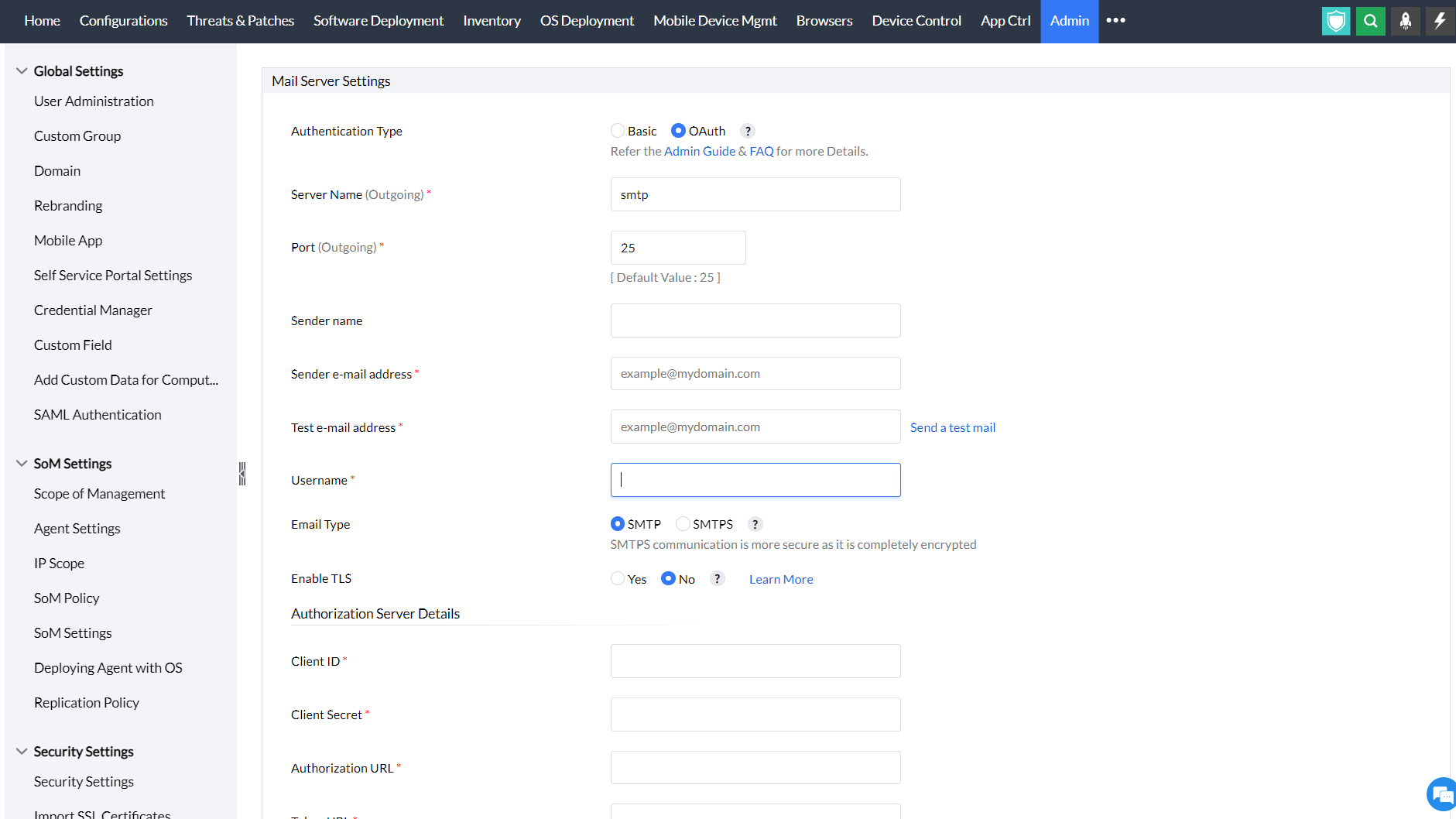Select Basic authentication type
Screen dimensions: 1456x819
click(618, 131)
